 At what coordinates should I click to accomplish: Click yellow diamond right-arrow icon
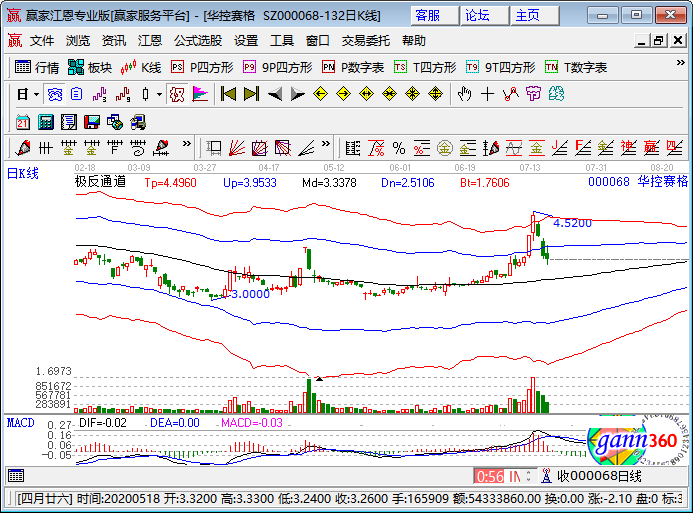pyautogui.click(x=343, y=94)
